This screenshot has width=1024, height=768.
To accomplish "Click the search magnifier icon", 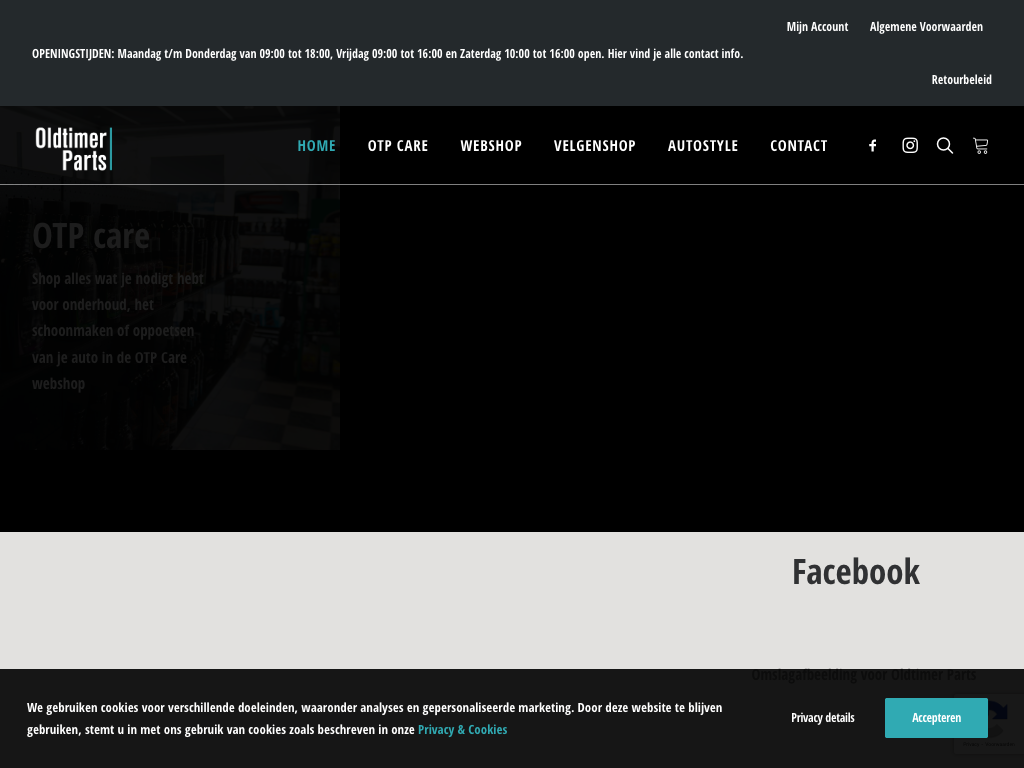I will 945,146.
